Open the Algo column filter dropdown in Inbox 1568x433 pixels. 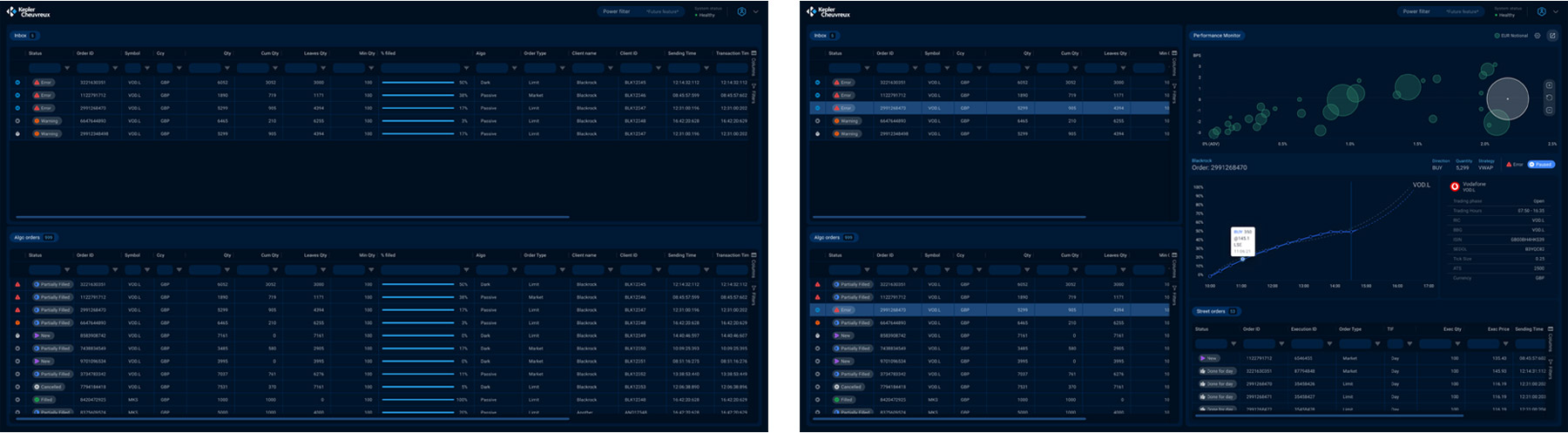pyautogui.click(x=515, y=68)
